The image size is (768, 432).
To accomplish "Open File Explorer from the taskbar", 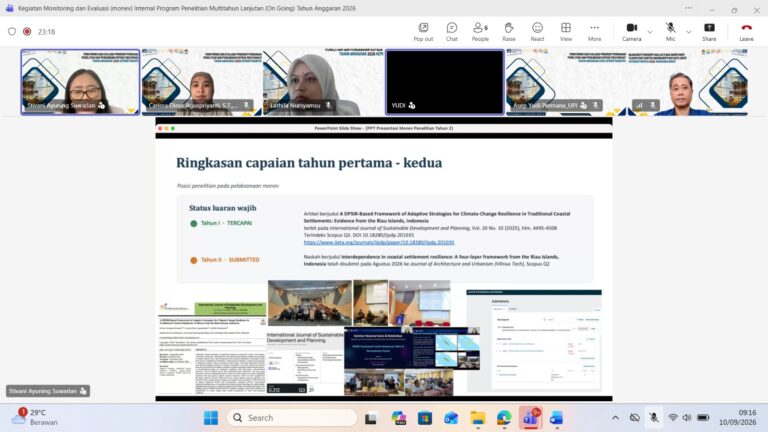I will coord(478,418).
